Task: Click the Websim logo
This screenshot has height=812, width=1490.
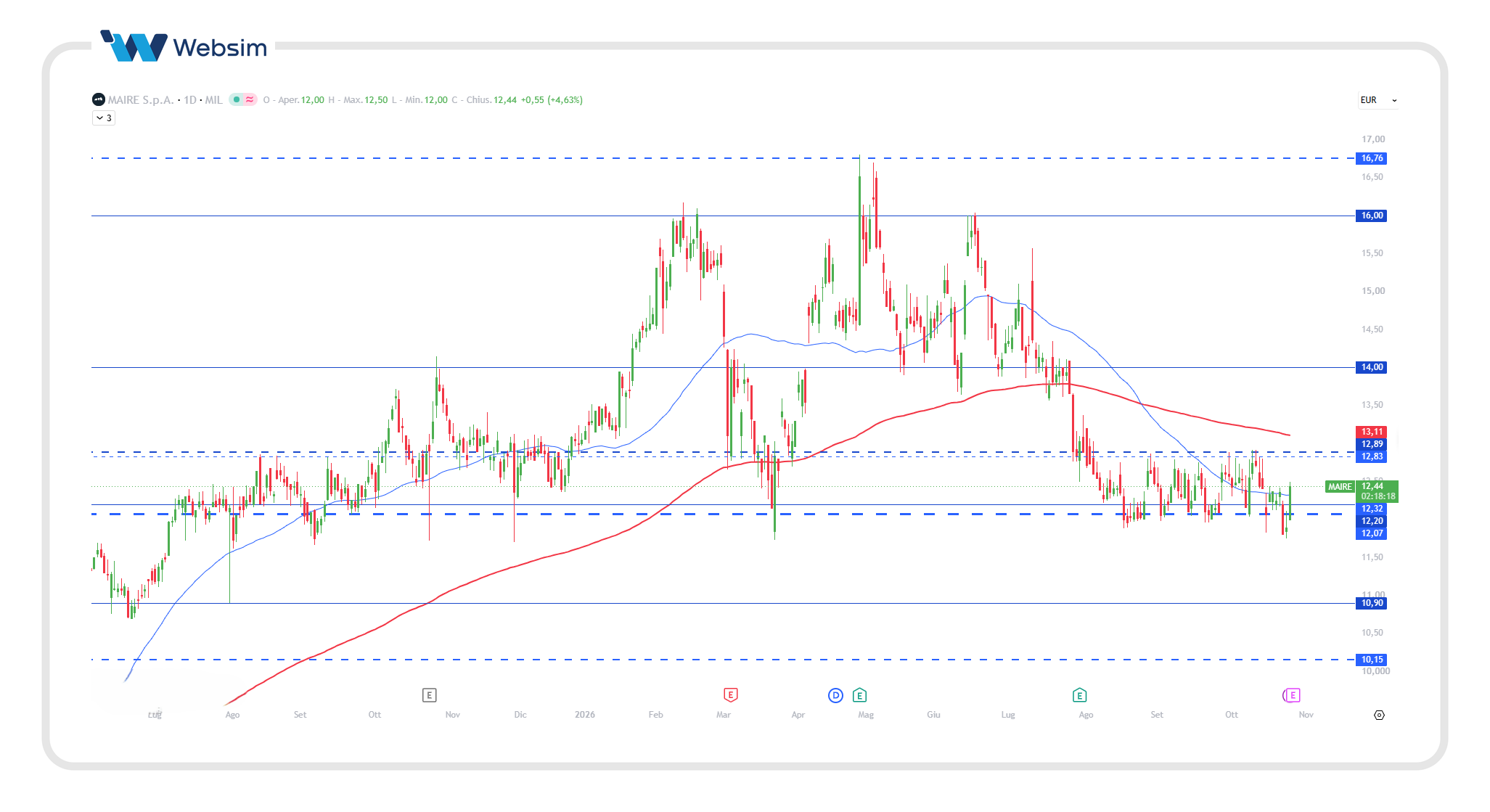Action: point(184,46)
